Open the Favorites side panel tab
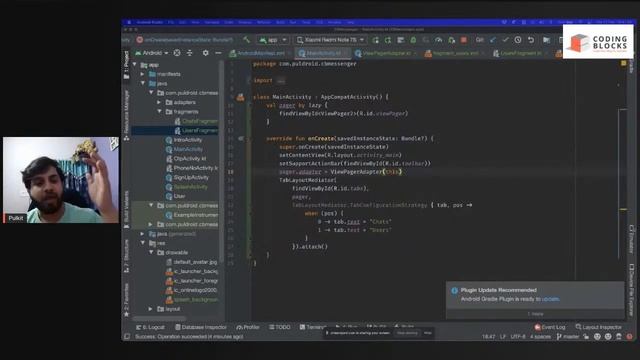 [x=127, y=300]
